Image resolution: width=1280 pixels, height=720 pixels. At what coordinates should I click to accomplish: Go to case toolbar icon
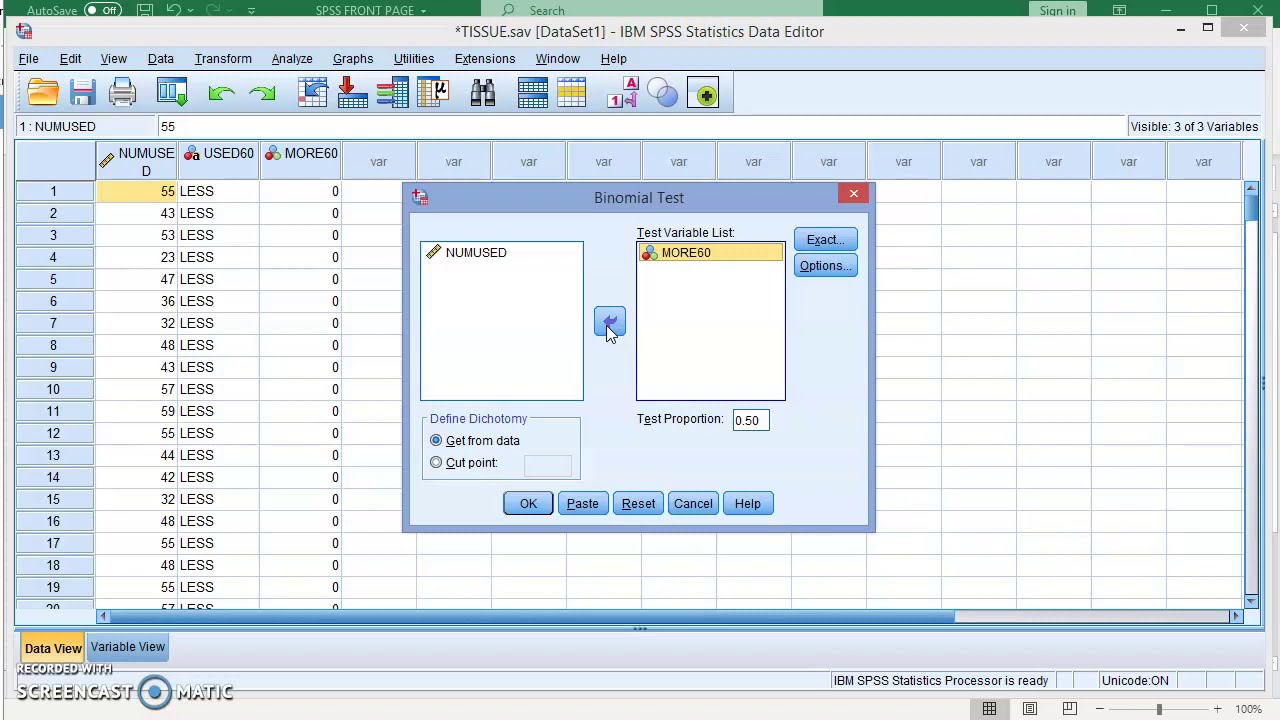(x=313, y=94)
